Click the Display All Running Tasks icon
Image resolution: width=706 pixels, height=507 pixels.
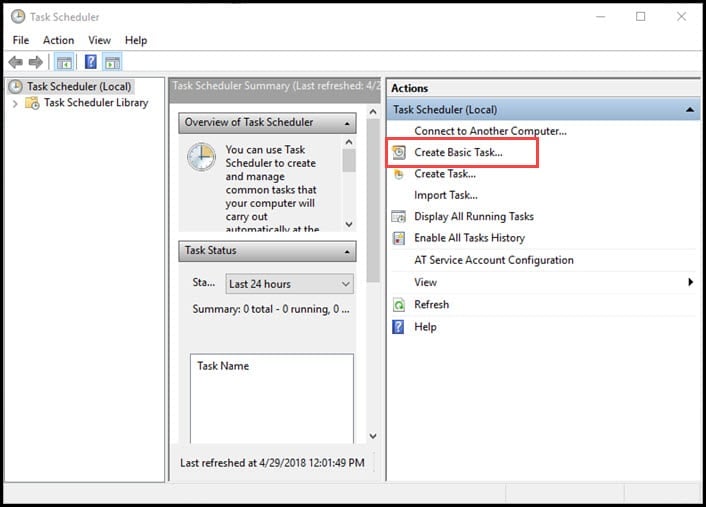[399, 217]
